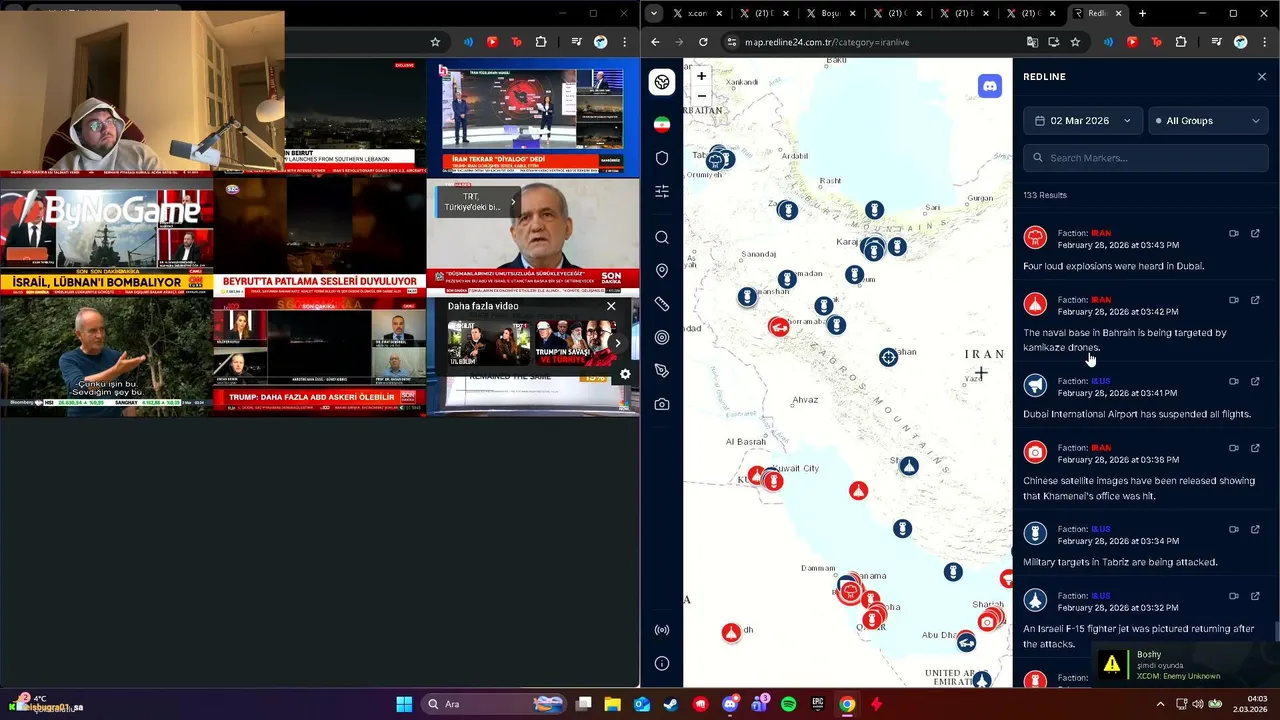Open the info icon at sidebar bottom
The width and height of the screenshot is (1280, 720).
pyautogui.click(x=662, y=663)
